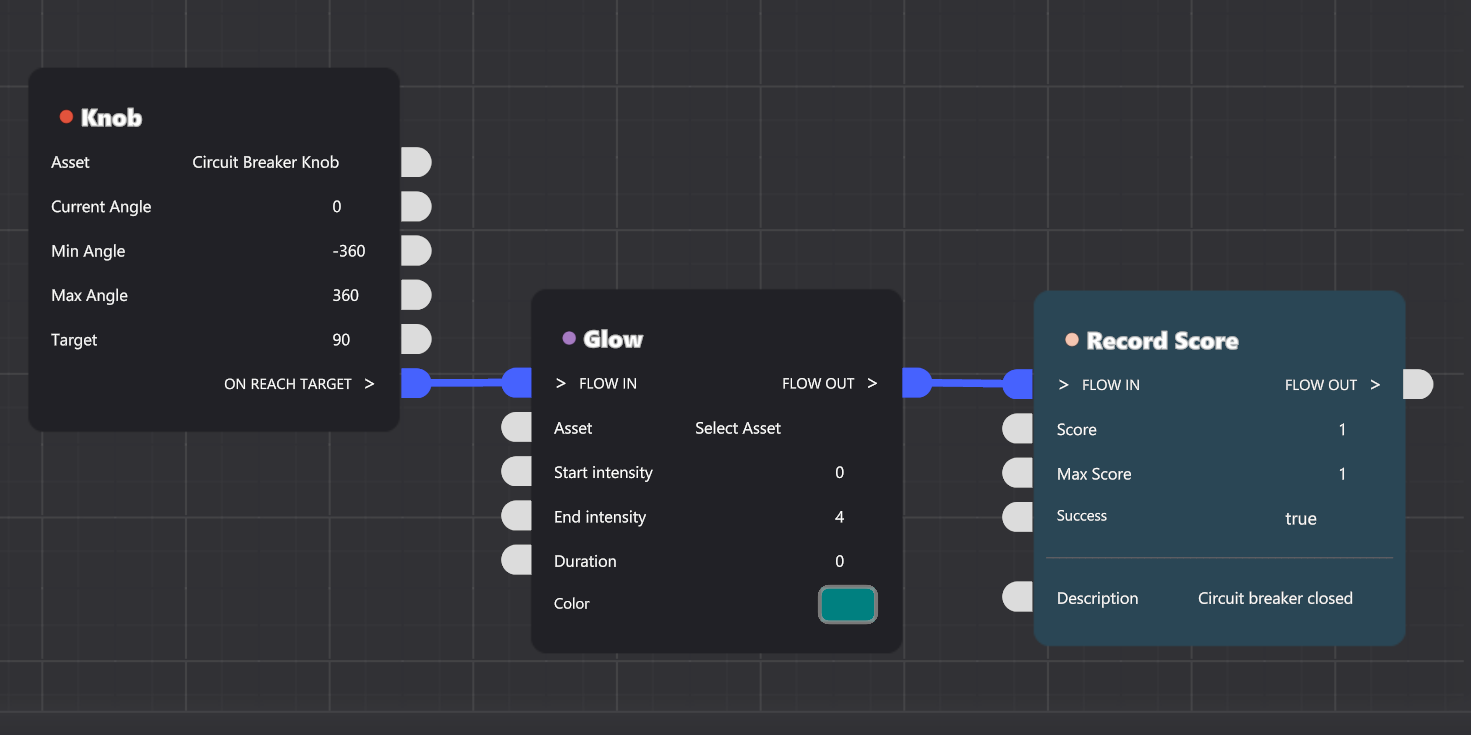Edit the Circuit breaker closed description

point(1275,598)
